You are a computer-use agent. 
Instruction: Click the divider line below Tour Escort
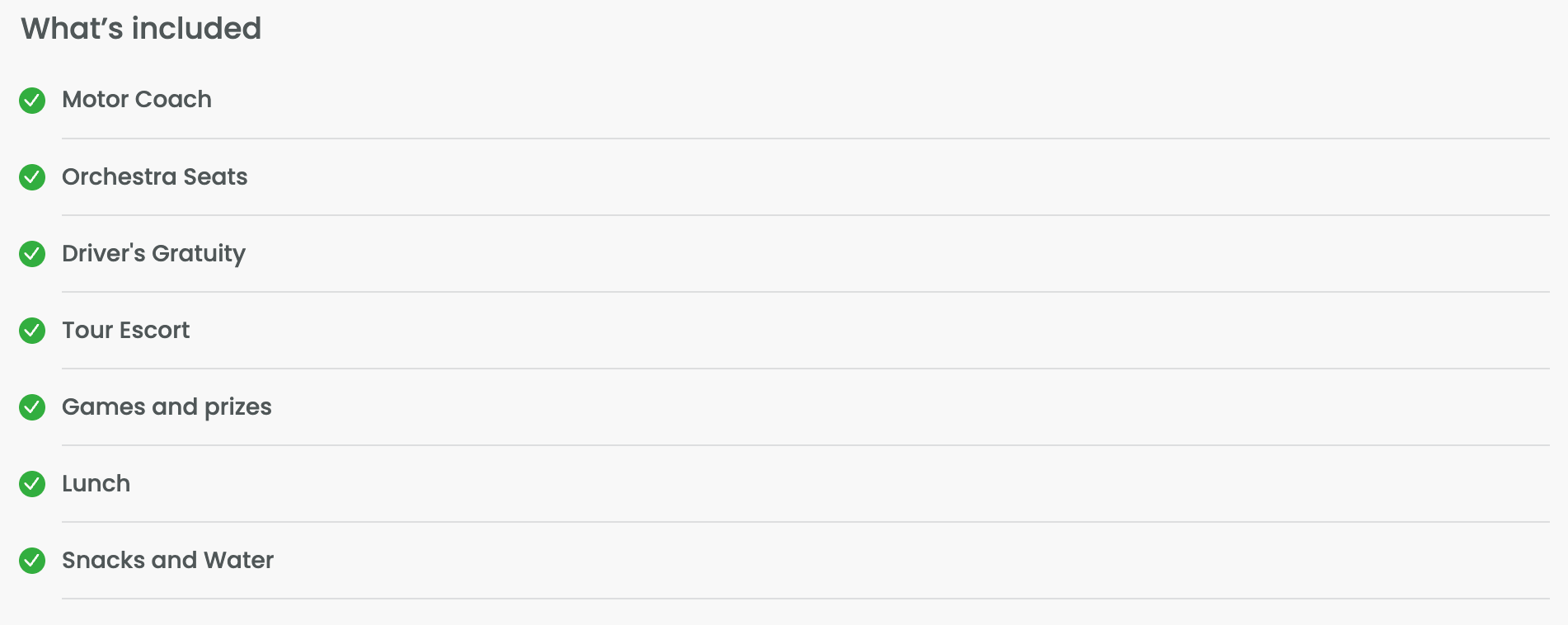(805, 369)
